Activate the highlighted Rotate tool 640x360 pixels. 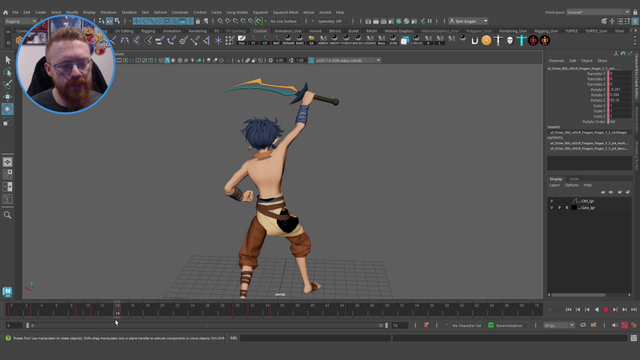click(7, 109)
